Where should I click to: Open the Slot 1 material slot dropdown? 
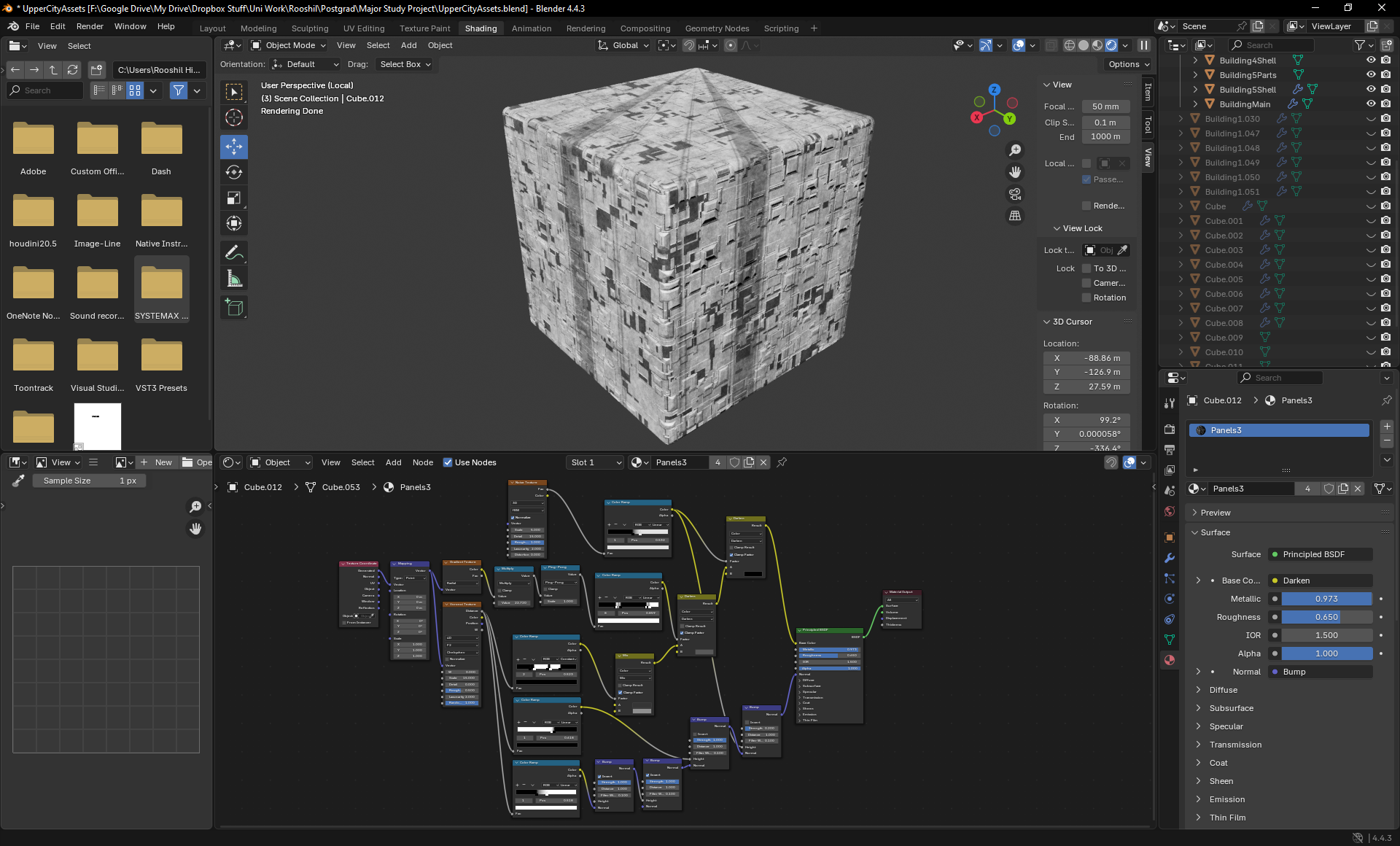pyautogui.click(x=596, y=462)
